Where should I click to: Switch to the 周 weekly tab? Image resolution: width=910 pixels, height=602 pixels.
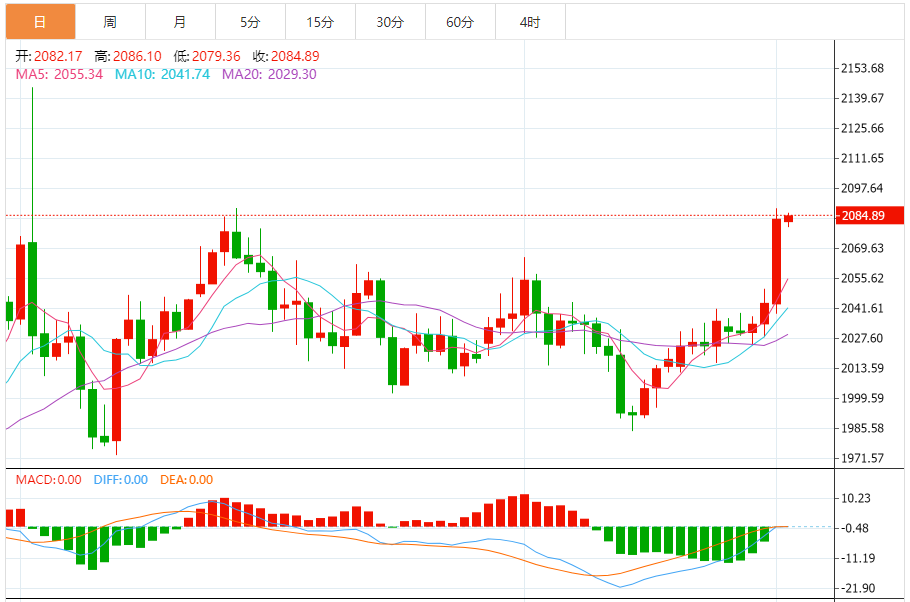click(110, 22)
